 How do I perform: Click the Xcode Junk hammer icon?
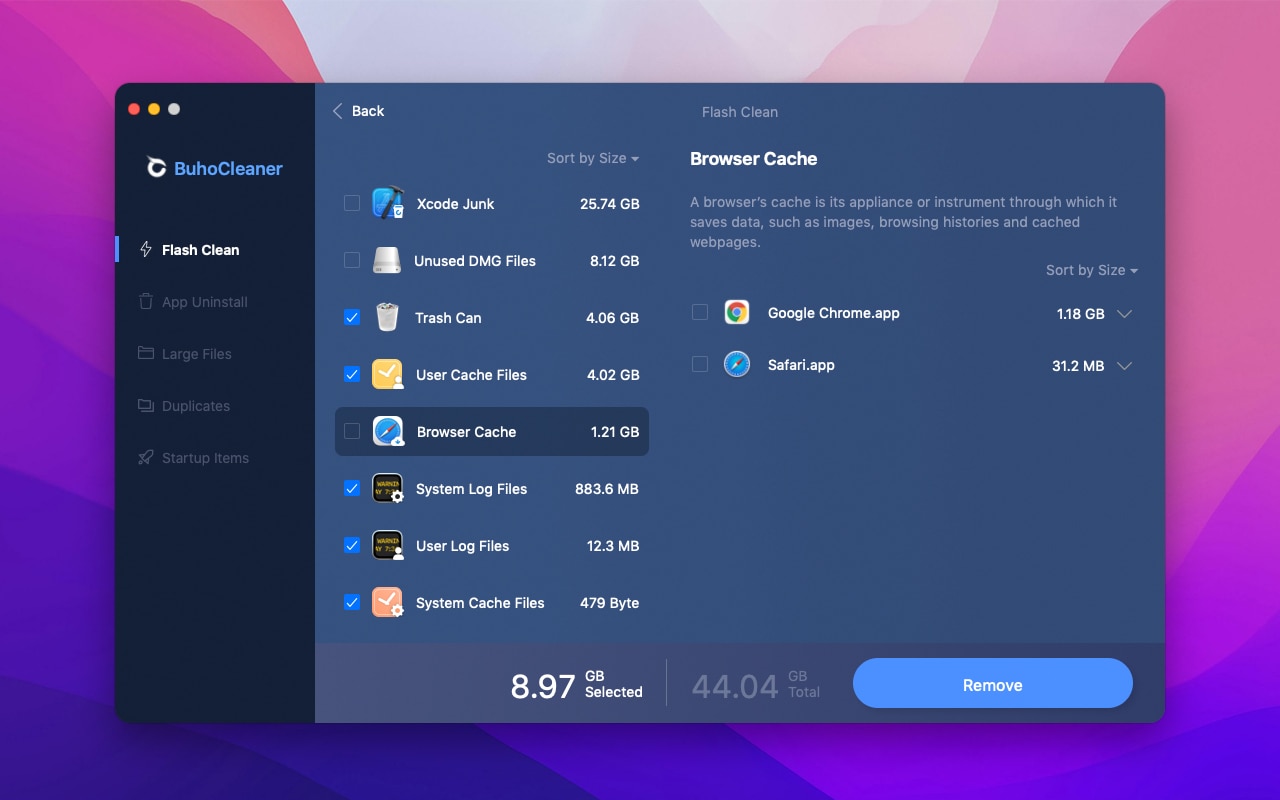tap(387, 204)
